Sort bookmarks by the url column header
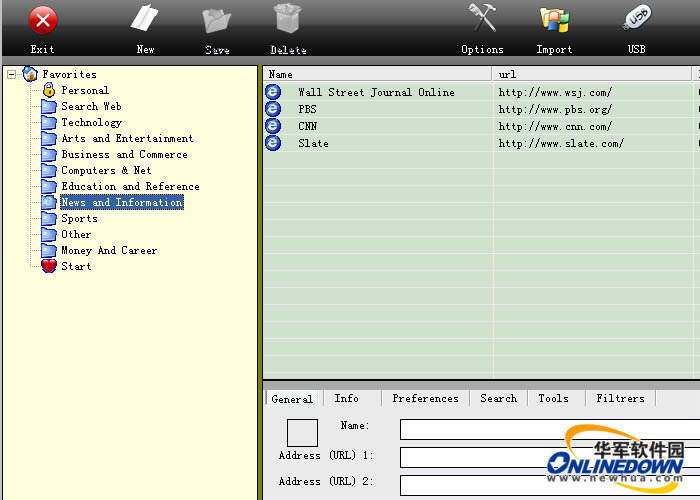700x500 pixels. coord(592,74)
